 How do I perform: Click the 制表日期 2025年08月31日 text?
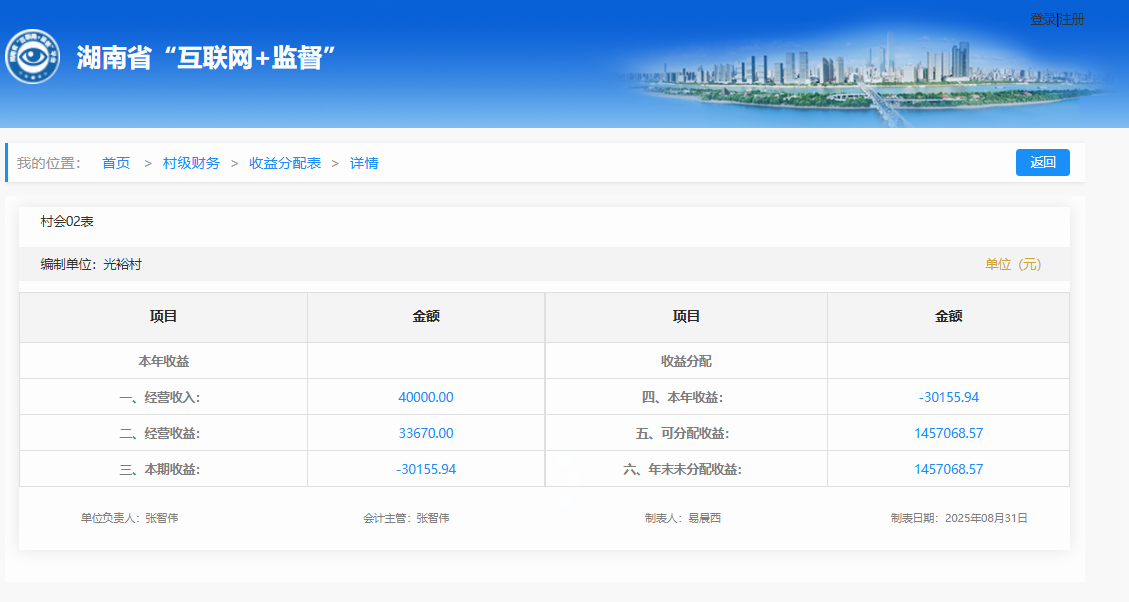[x=959, y=518]
